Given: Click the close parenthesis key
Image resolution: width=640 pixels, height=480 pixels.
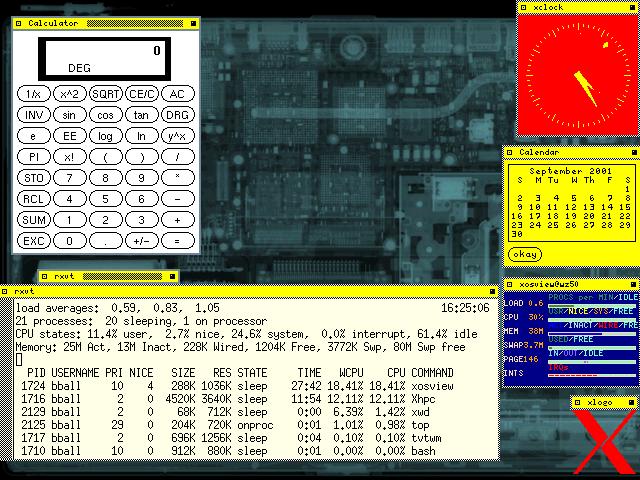Looking at the screenshot, I should point(142,157).
